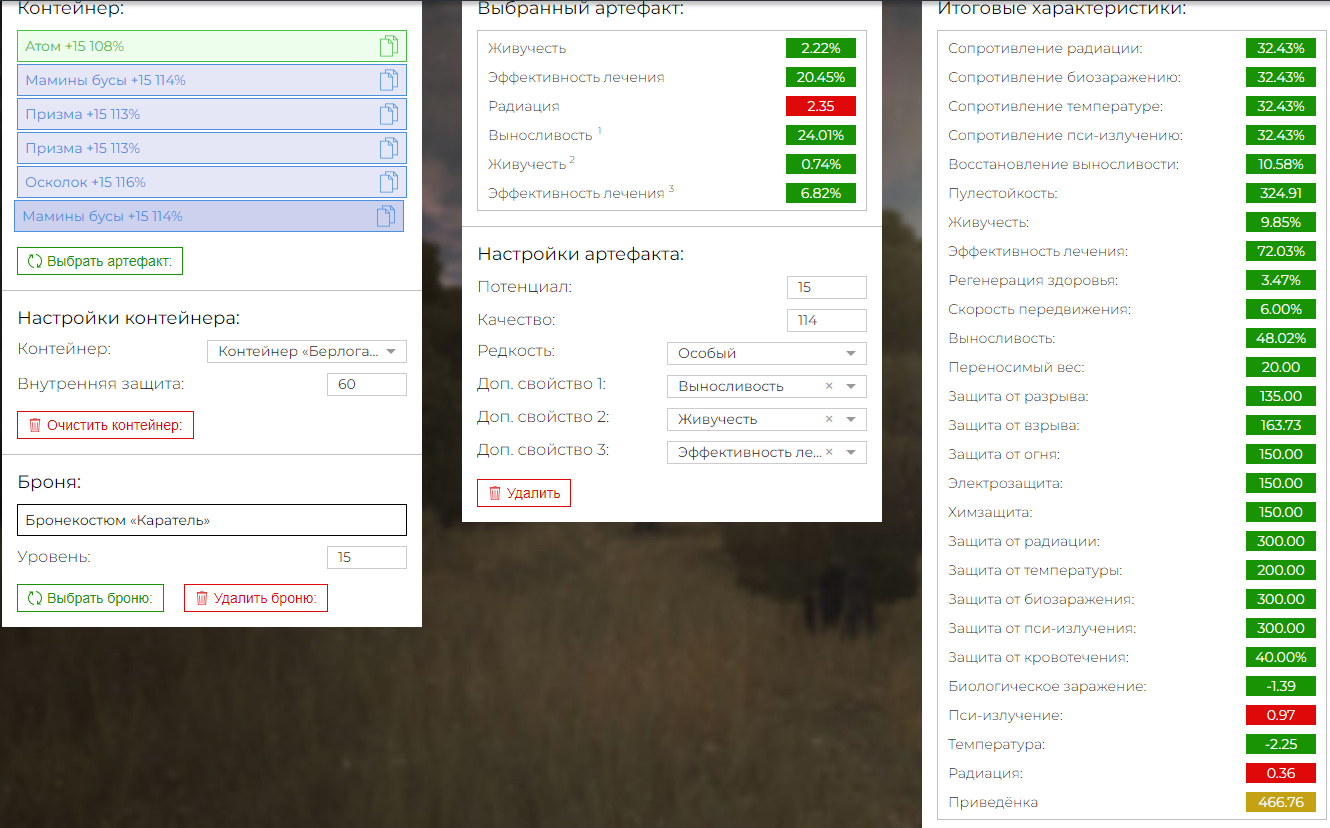Click the Внутренняя защита input field
1330x828 pixels.
coord(366,384)
